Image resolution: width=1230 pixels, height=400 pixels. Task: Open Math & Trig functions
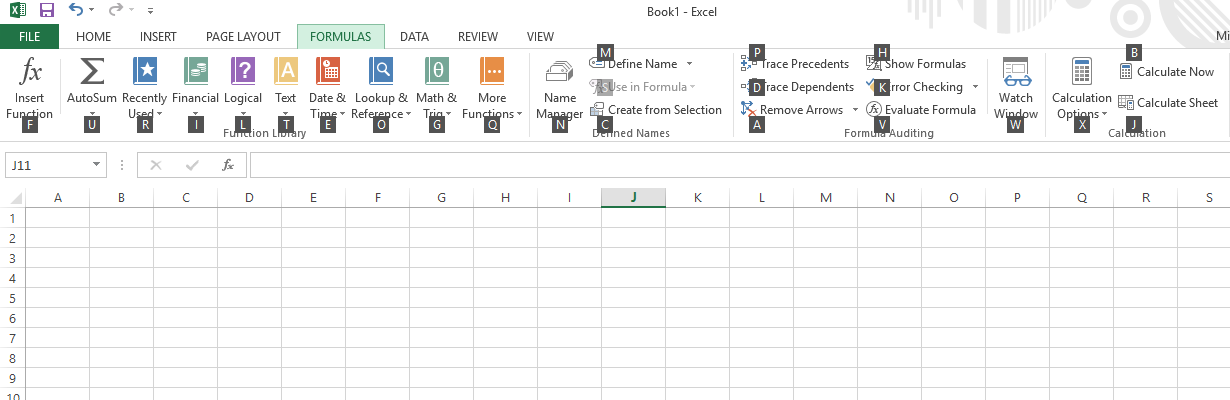pyautogui.click(x=436, y=89)
